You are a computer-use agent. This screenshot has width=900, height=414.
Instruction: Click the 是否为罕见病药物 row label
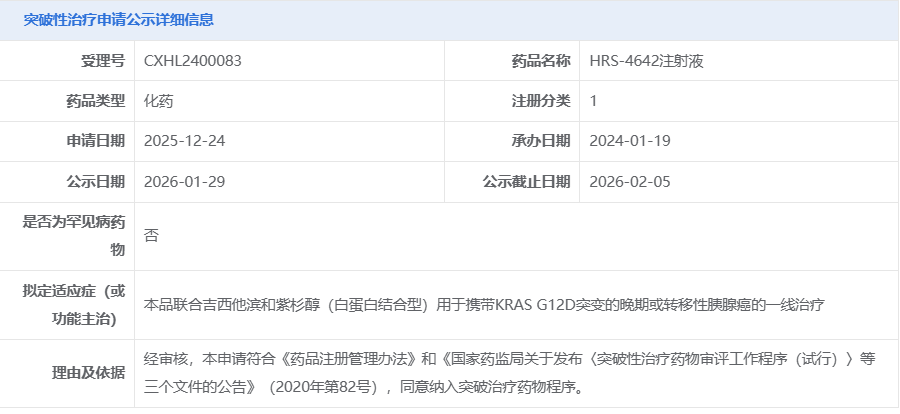pos(74,236)
